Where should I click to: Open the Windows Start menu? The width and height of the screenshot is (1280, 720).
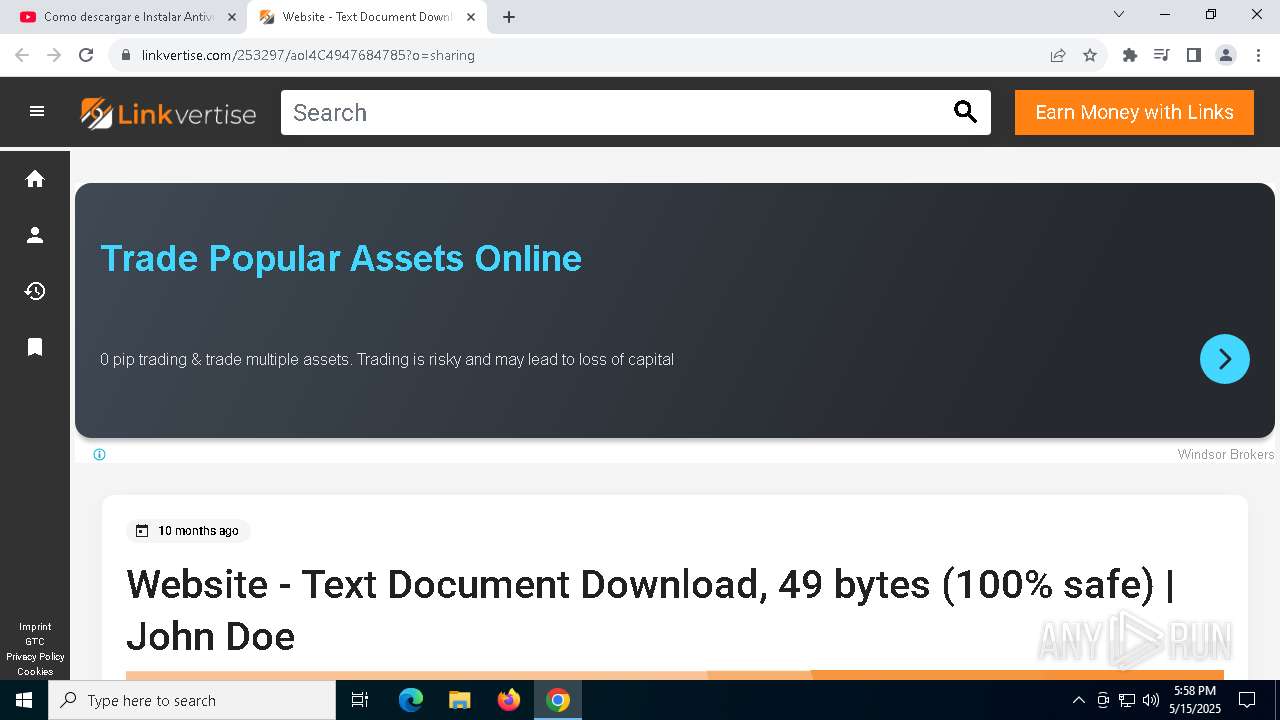[24, 700]
